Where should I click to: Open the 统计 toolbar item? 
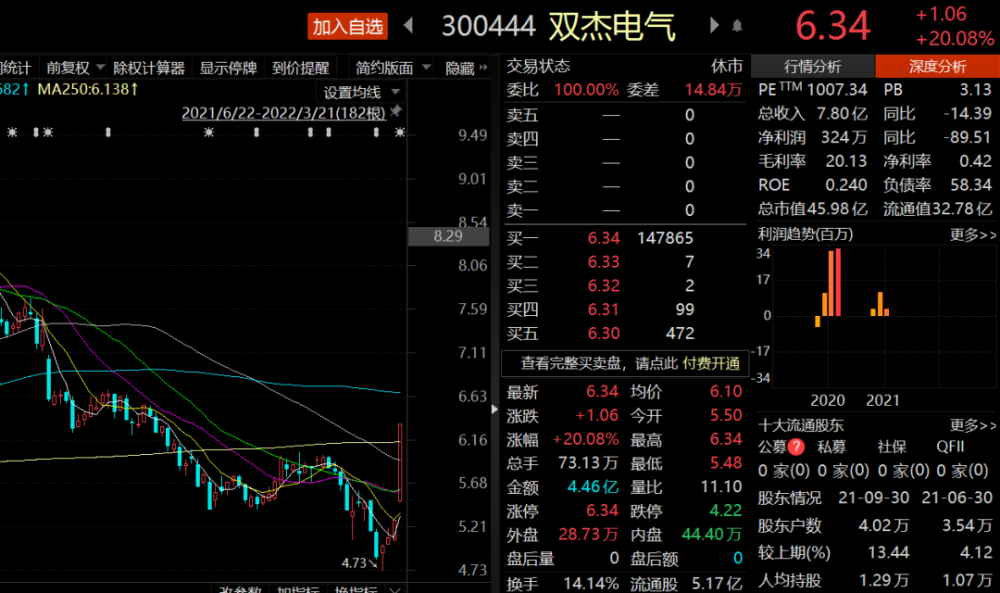[x=15, y=68]
